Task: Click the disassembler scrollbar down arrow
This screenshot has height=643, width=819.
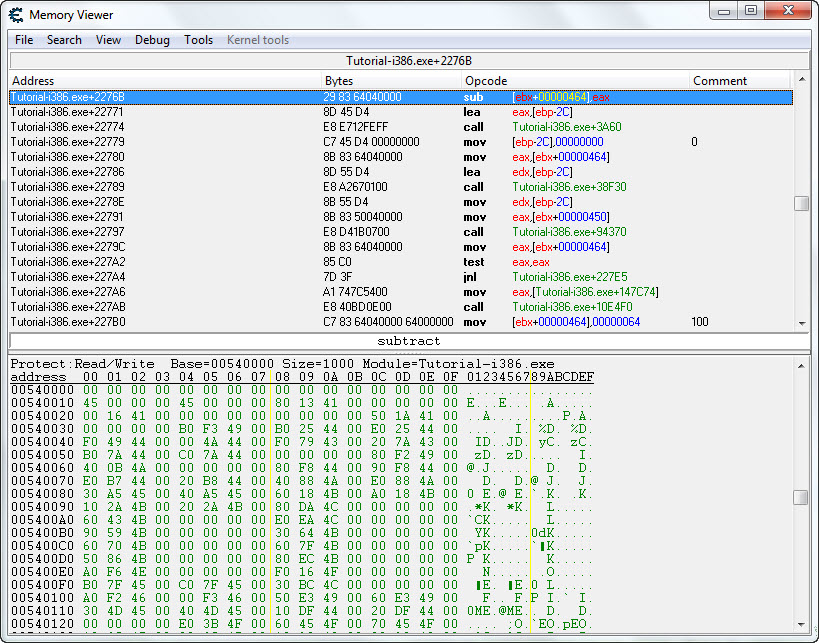Action: pyautogui.click(x=801, y=323)
